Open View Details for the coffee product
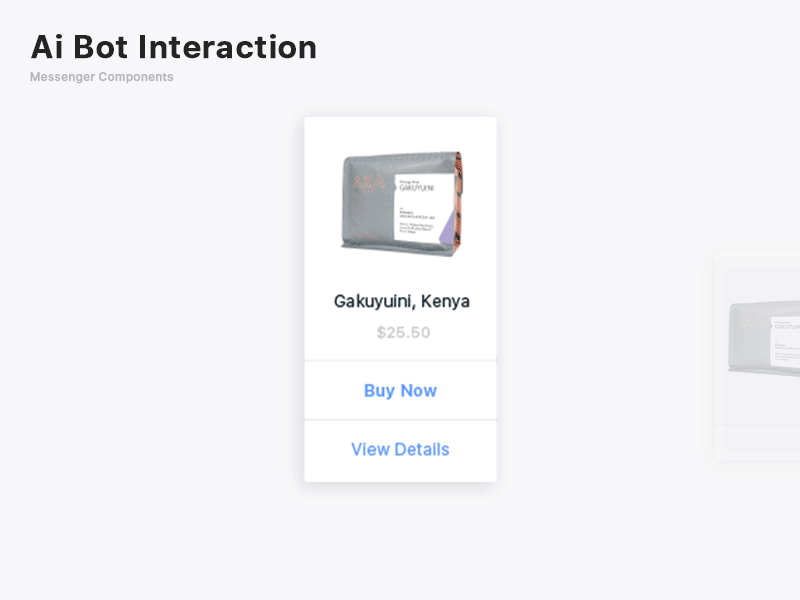 pyautogui.click(x=400, y=449)
